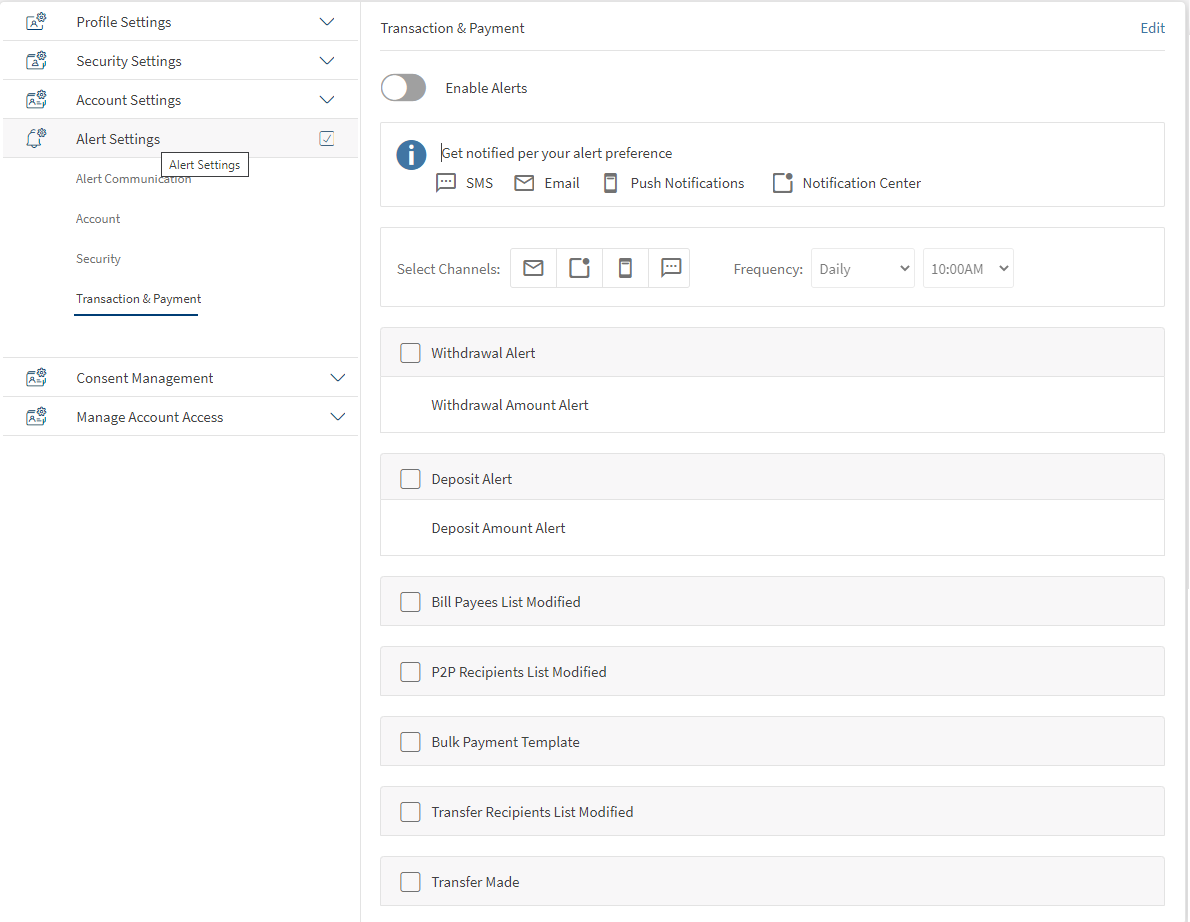Image resolution: width=1190 pixels, height=922 pixels.
Task: Click the blue information icon
Action: point(411,155)
